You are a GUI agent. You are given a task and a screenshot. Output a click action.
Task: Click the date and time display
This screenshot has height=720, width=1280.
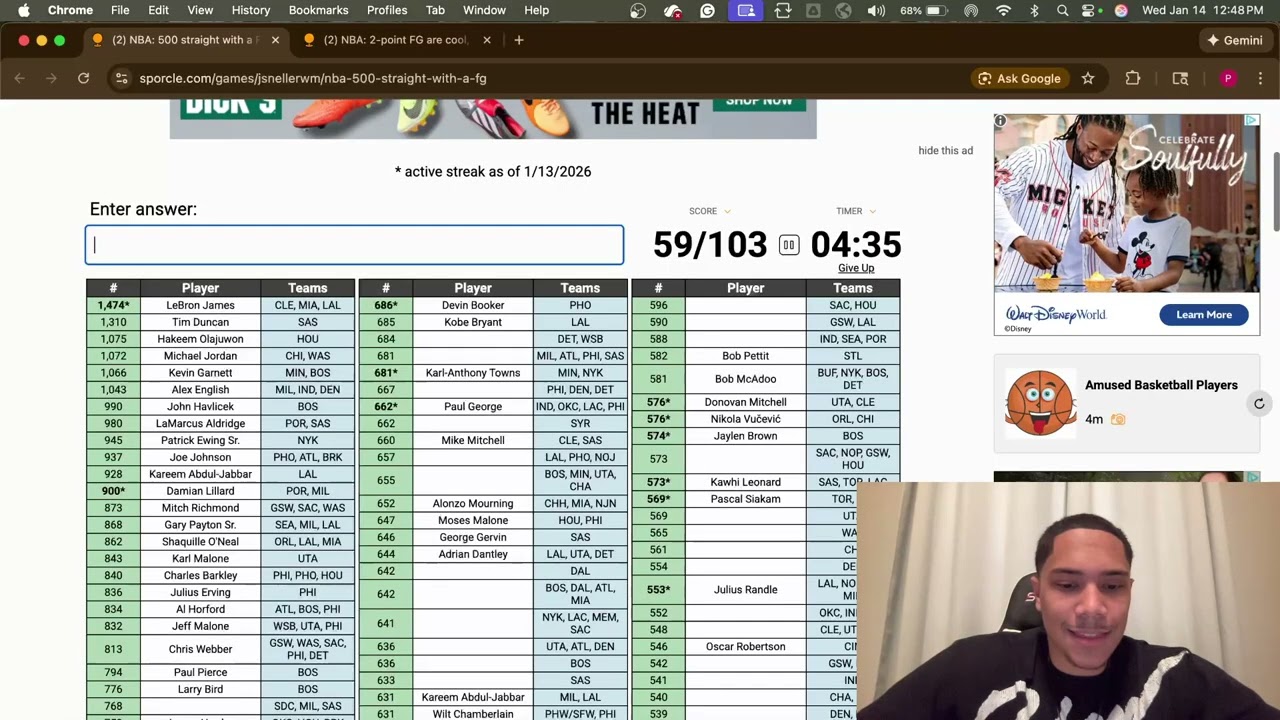coord(1202,10)
